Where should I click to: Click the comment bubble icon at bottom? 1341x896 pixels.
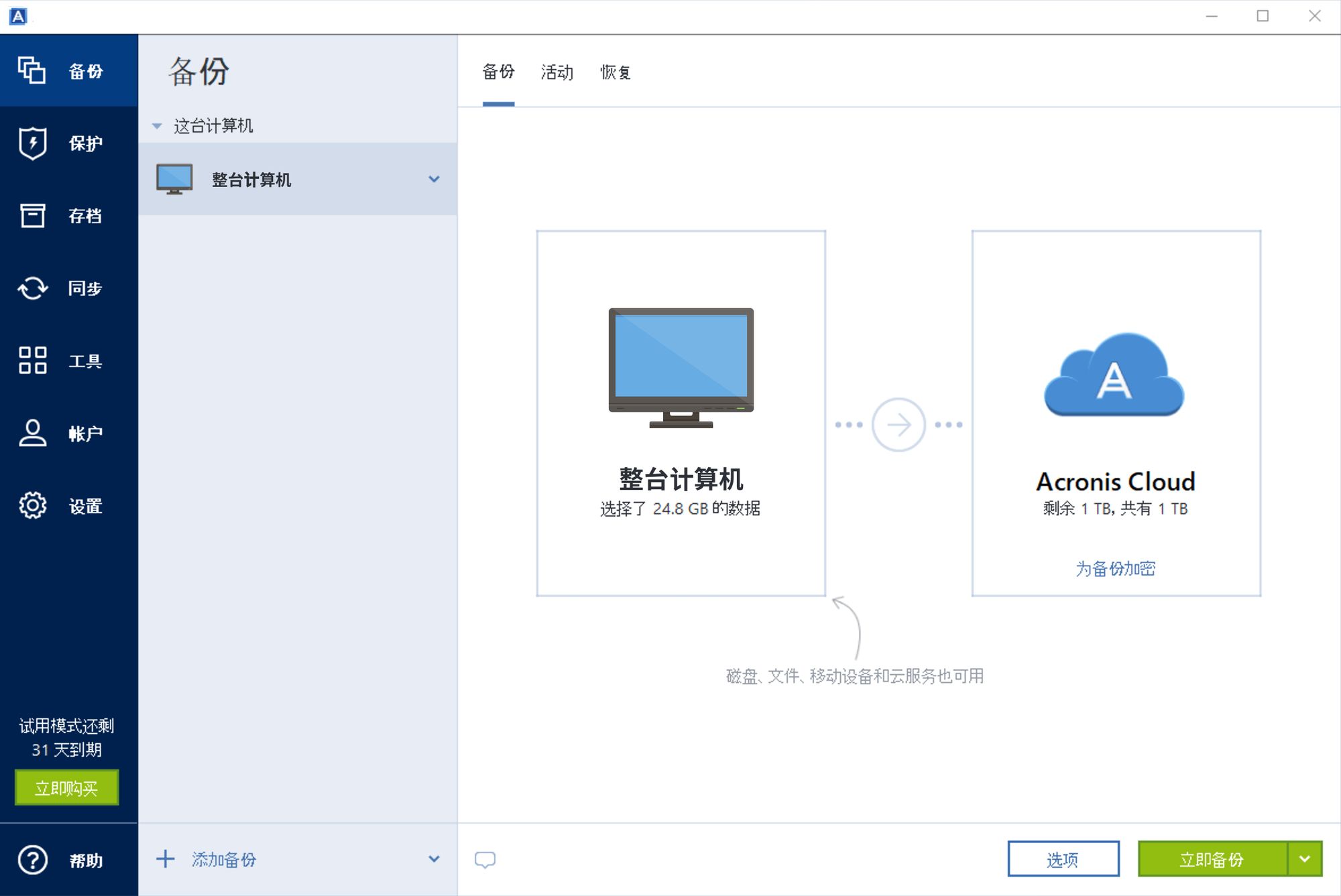click(x=485, y=860)
